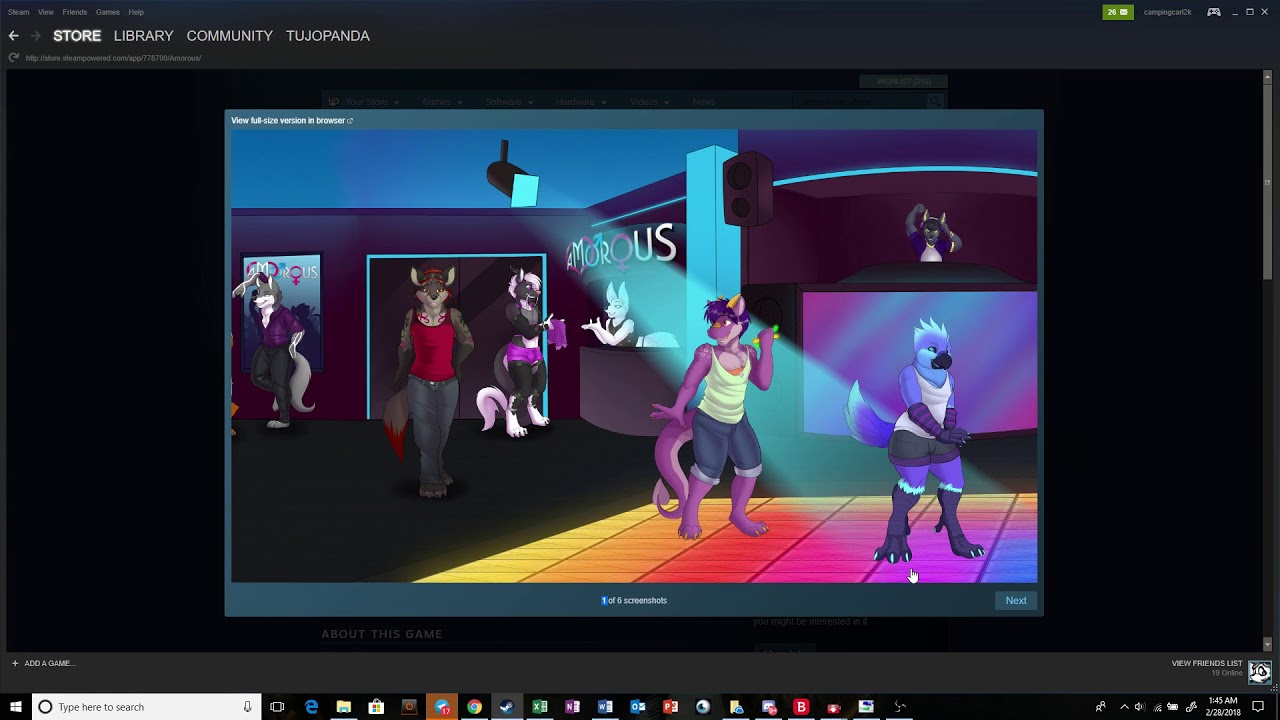Screen dimensions: 1280x720
Task: Open the TUJOPANDA profile tab
Action: tap(328, 36)
